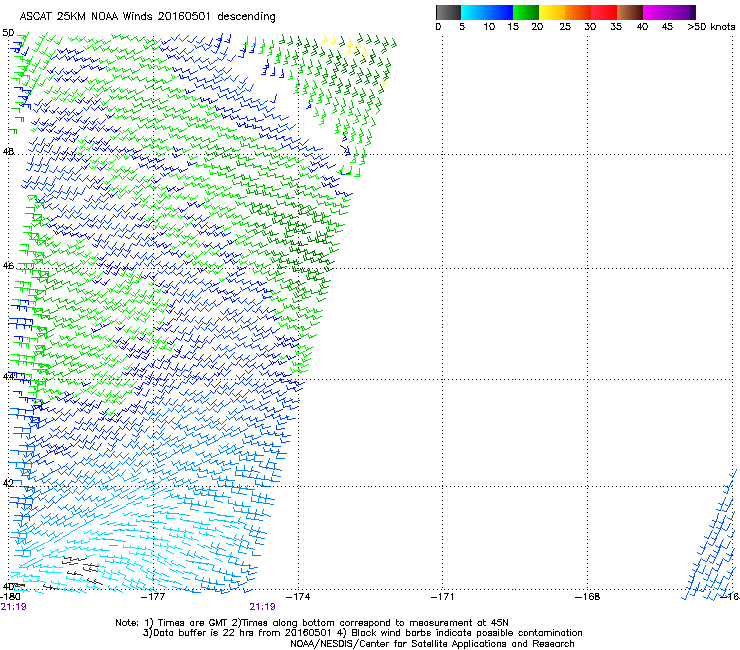
Task: Click the cyan 5-10 knots legend segment
Action: tap(474, 12)
